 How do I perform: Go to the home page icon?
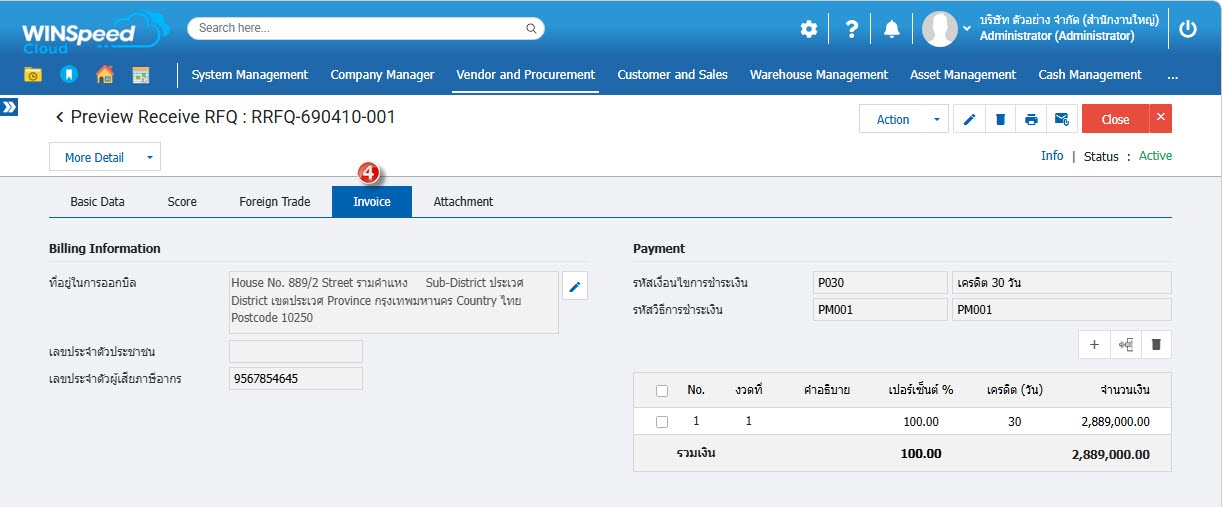(104, 75)
